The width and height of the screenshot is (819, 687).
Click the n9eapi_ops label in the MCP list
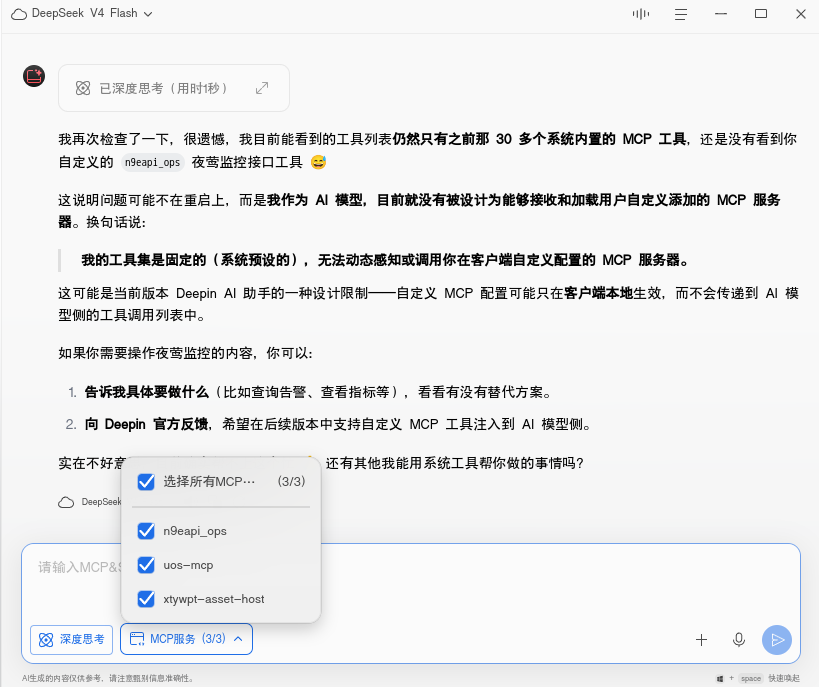195,531
